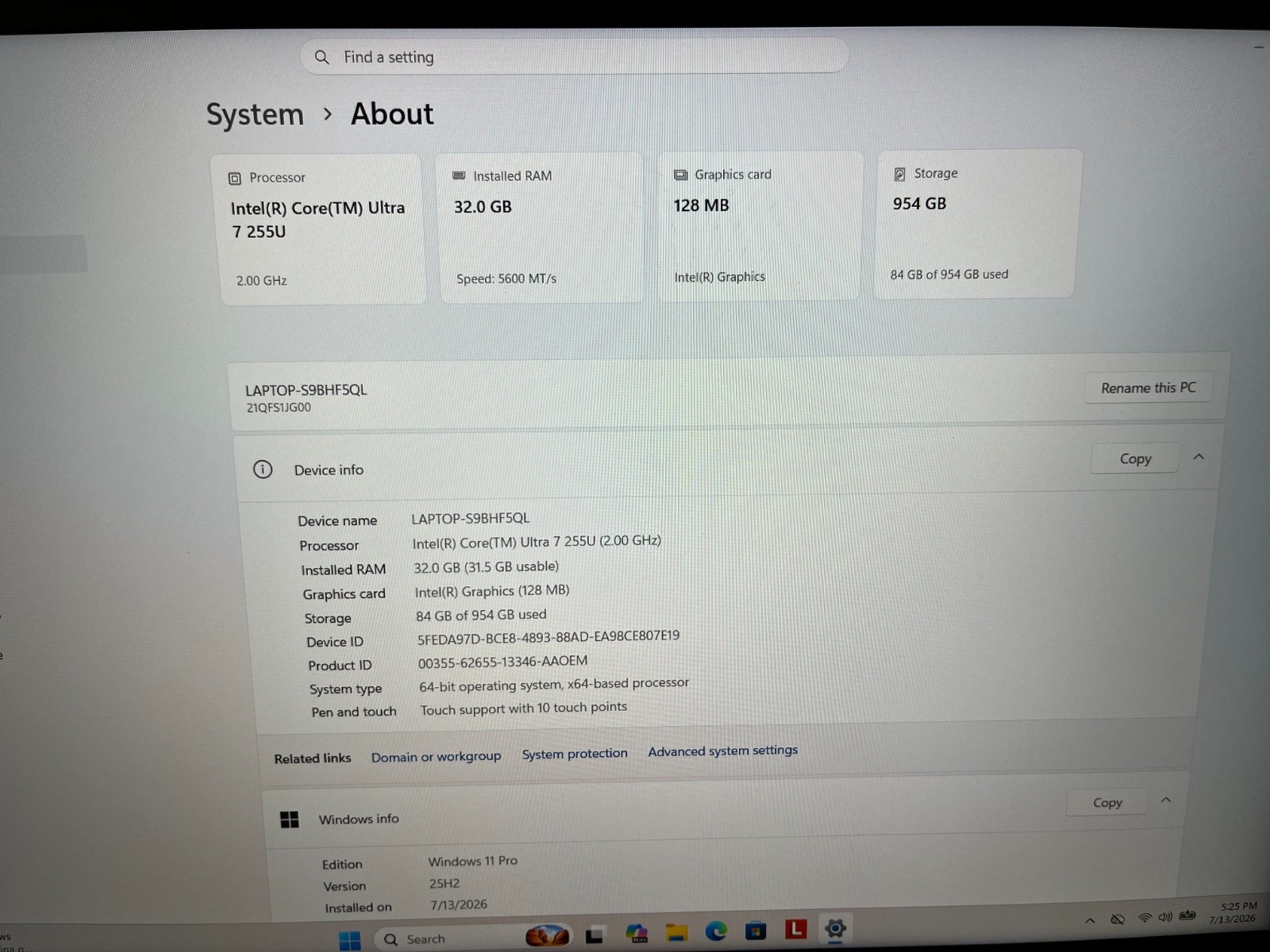Click the volume speaker tray icon

click(1165, 917)
